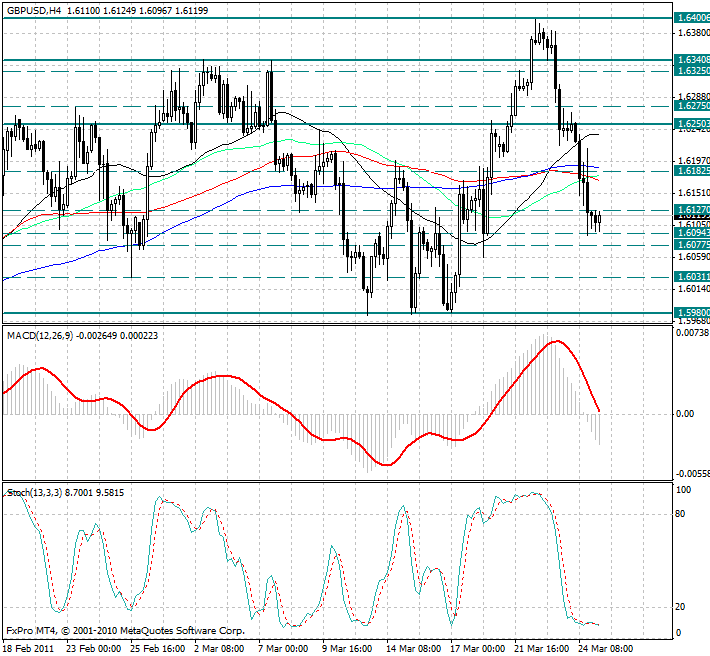Click the MACD '-0.00558' scale value
The width and height of the screenshot is (710, 656).
692,474
